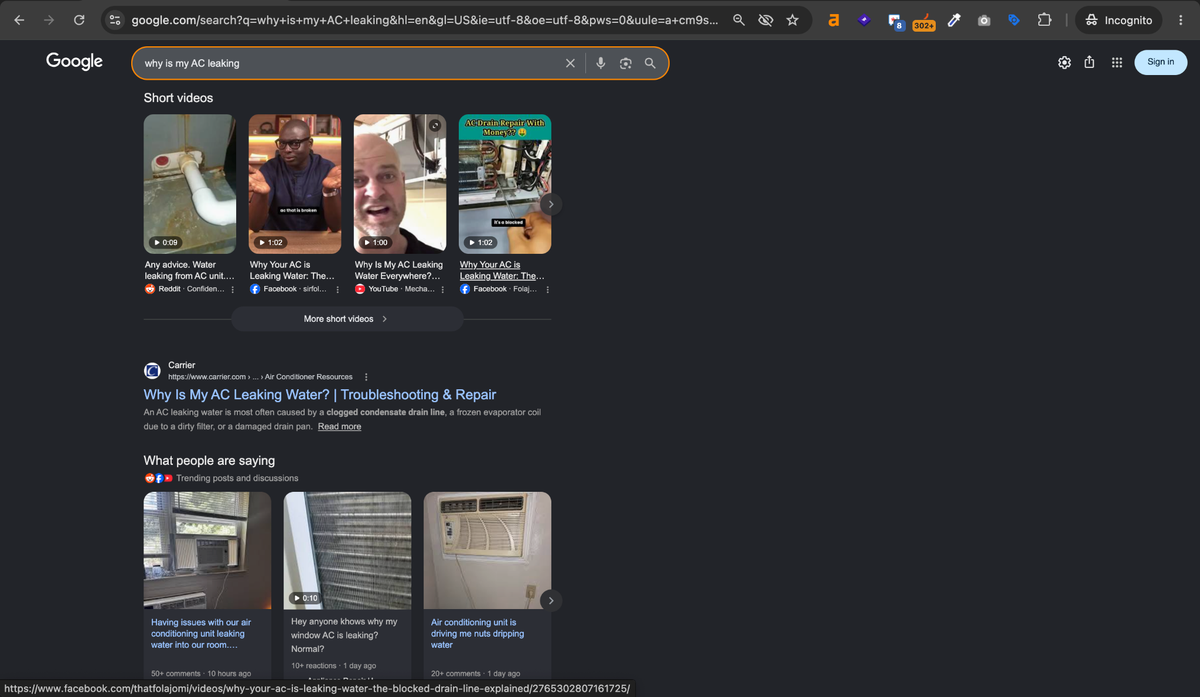Open options menu for the Reddit short video

(233, 290)
